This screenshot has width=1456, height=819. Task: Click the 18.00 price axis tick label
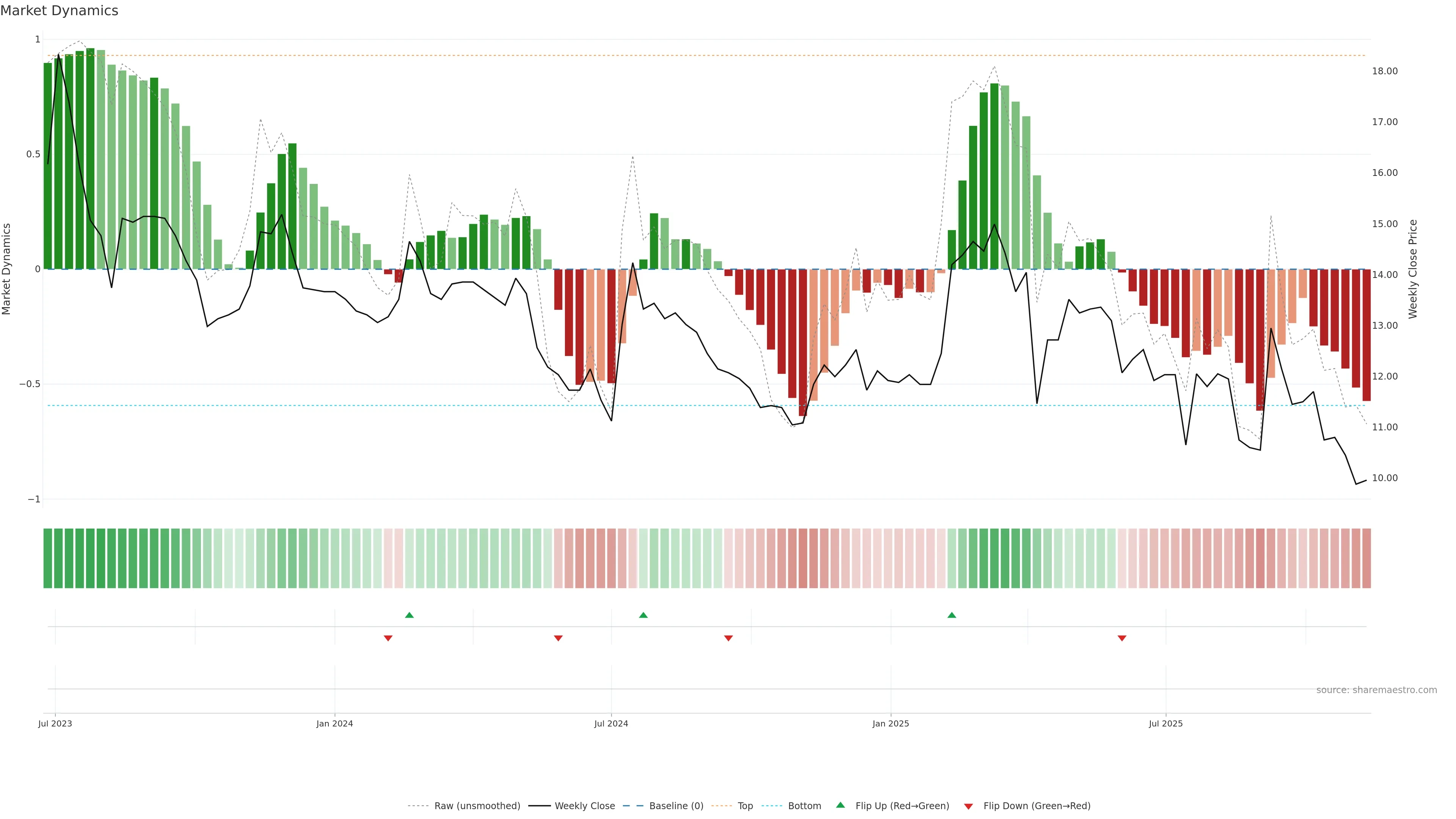(x=1384, y=71)
